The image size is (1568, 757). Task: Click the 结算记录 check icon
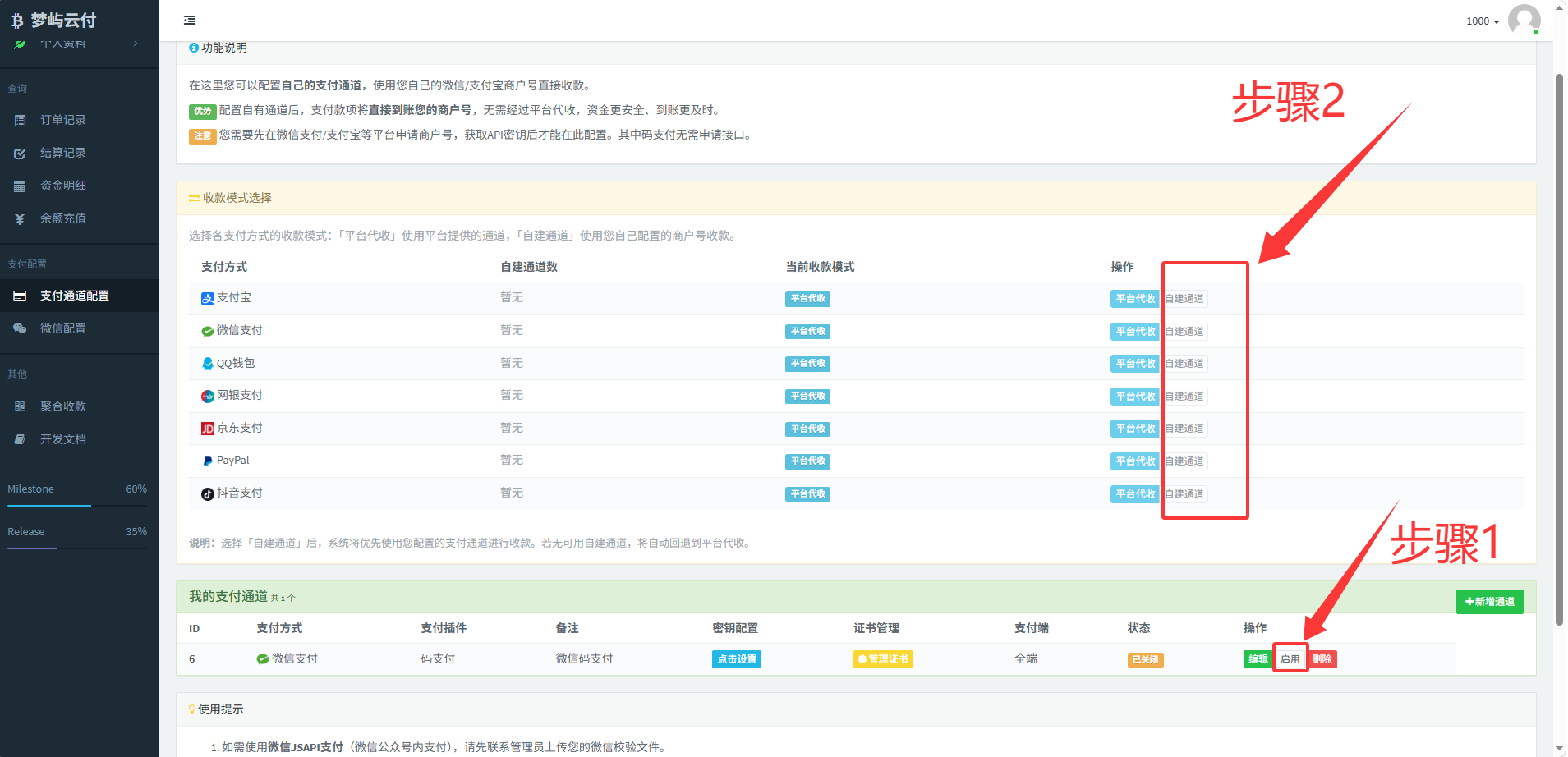20,154
